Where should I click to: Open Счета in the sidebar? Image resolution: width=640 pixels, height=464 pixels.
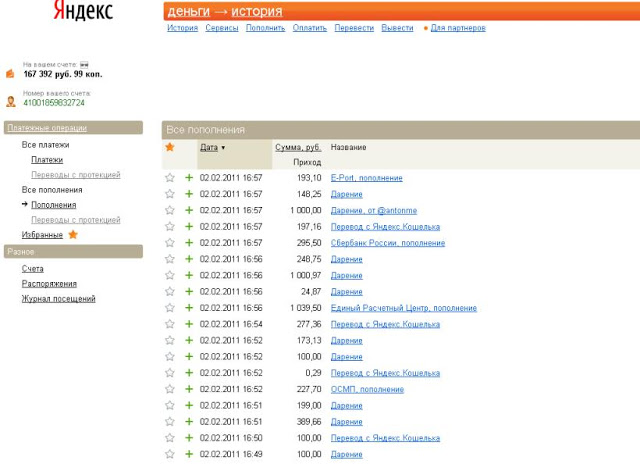pyautogui.click(x=33, y=269)
